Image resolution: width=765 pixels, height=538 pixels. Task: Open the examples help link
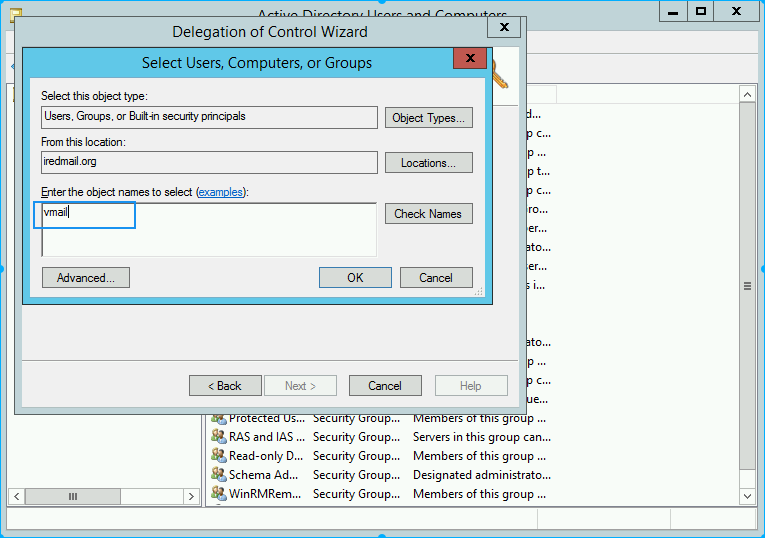[220, 192]
